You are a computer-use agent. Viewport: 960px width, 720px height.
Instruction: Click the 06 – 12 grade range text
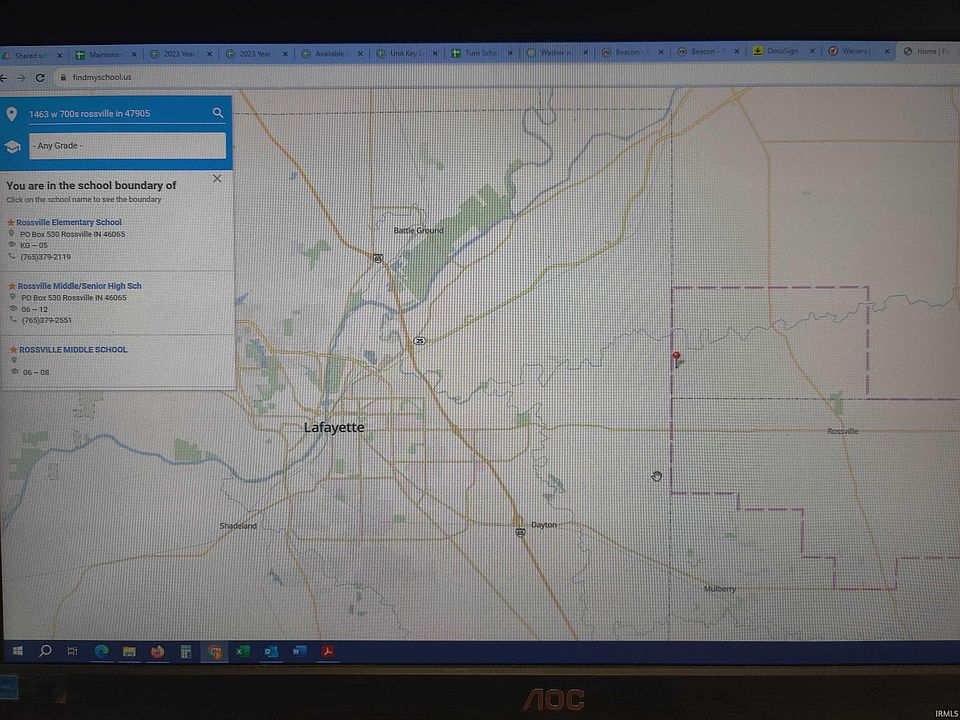(34, 309)
